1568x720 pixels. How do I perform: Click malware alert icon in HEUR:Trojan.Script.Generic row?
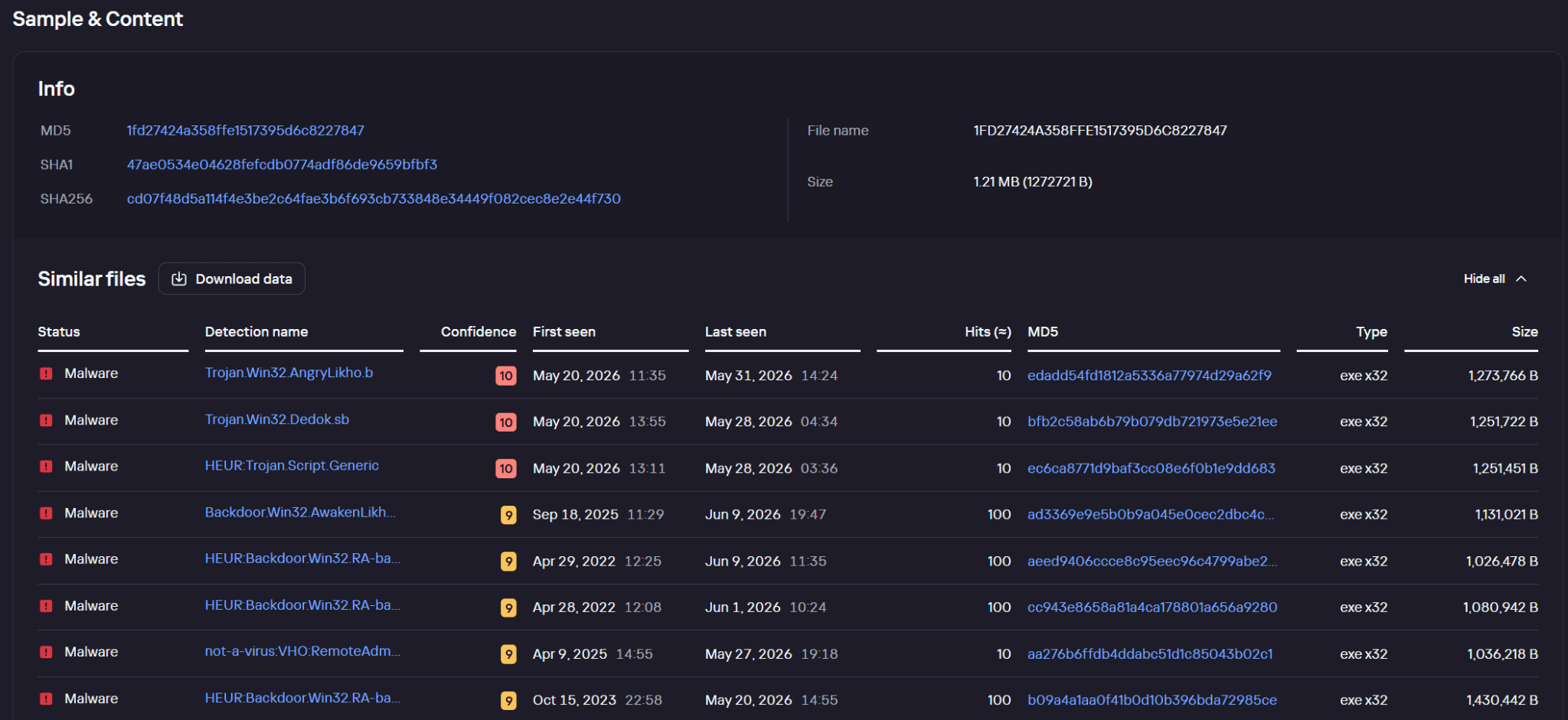tap(46, 466)
